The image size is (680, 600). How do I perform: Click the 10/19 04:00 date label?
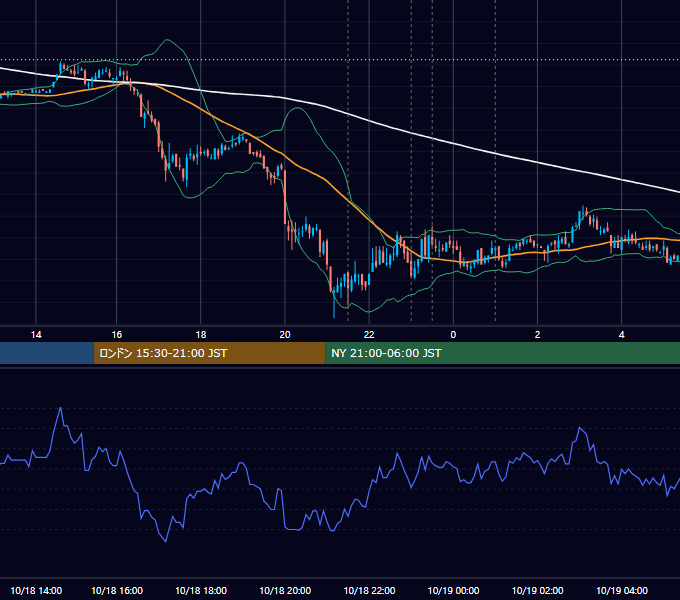pyautogui.click(x=622, y=590)
